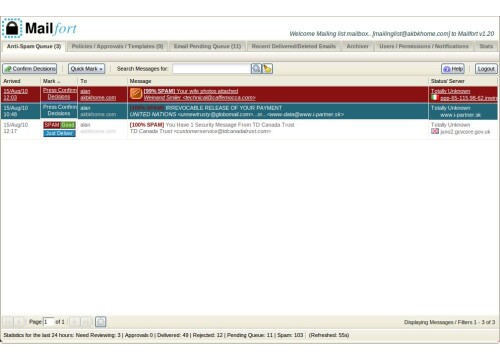Open the Archiver tab

tap(357, 46)
